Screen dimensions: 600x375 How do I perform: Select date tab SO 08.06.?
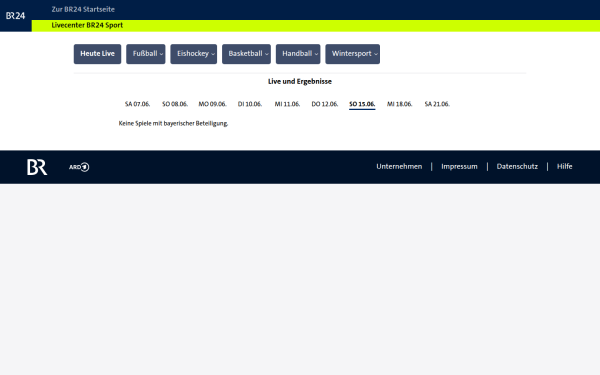pos(175,104)
